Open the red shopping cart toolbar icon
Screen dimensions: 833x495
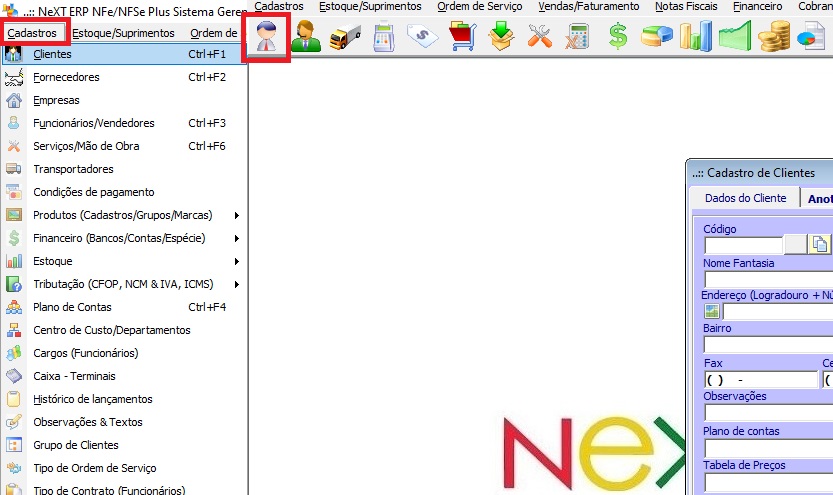tap(463, 36)
